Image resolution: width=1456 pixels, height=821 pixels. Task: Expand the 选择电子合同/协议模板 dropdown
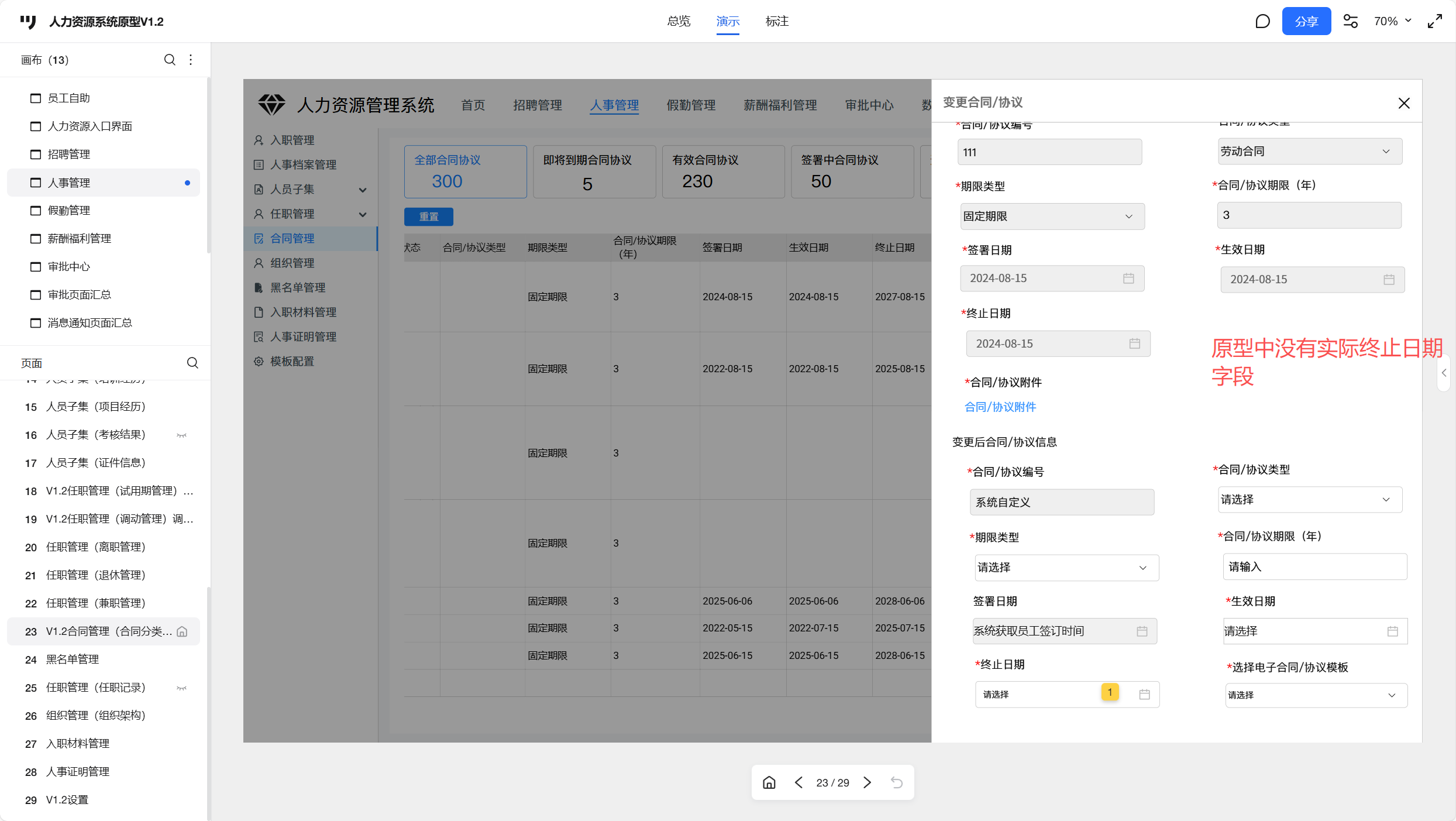1316,695
